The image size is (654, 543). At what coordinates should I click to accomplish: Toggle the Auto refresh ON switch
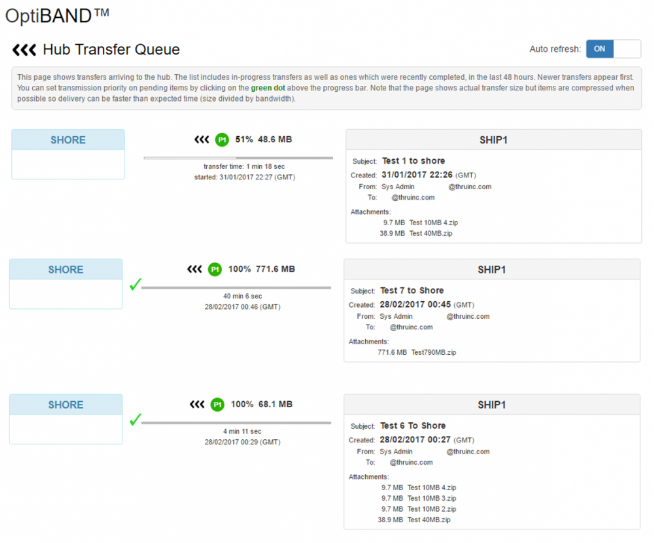pos(613,49)
